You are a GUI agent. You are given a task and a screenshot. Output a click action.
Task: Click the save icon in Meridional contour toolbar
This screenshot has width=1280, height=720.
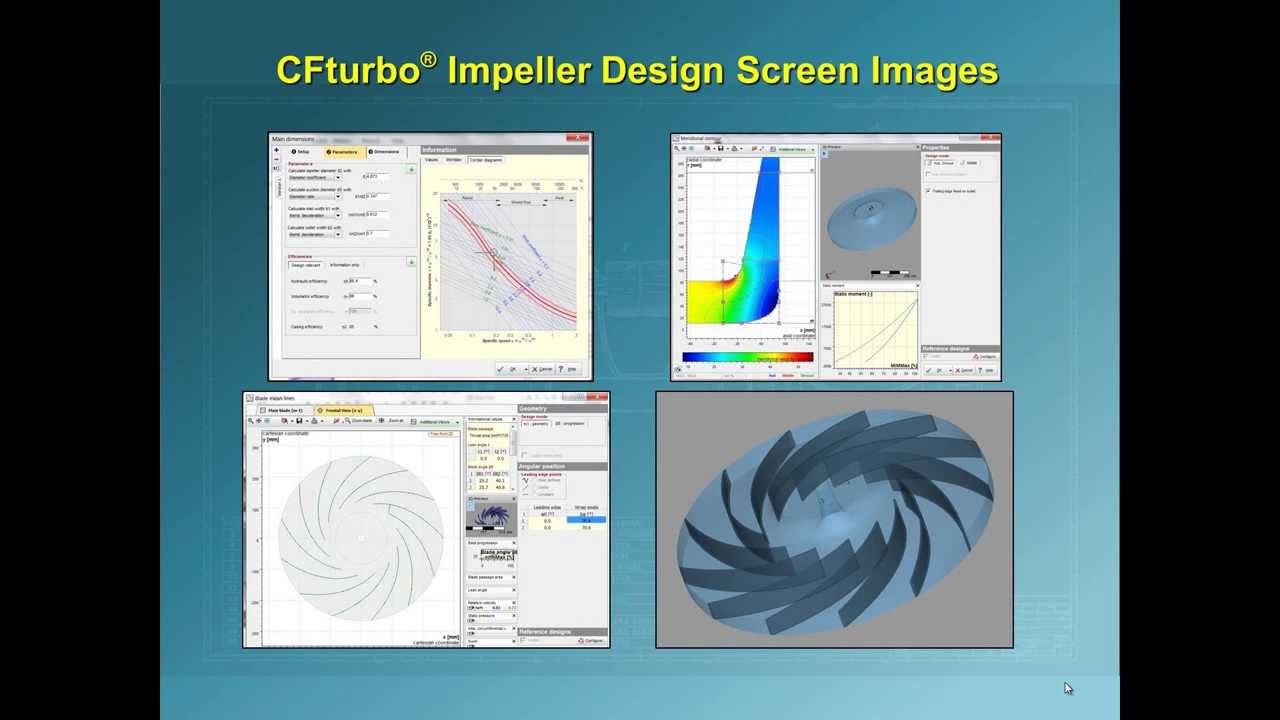[x=720, y=148]
